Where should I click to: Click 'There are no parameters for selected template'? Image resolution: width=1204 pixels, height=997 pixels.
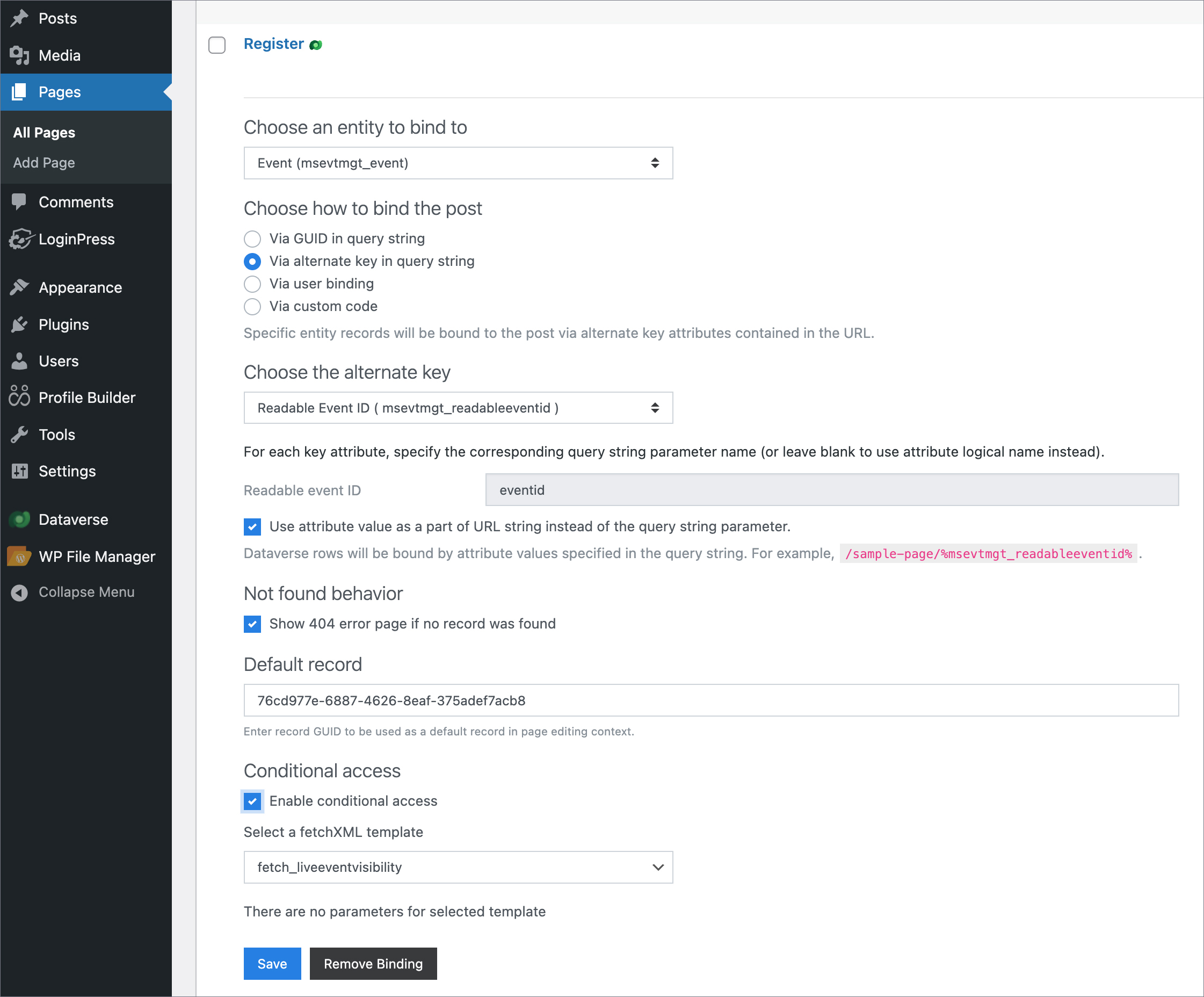395,912
